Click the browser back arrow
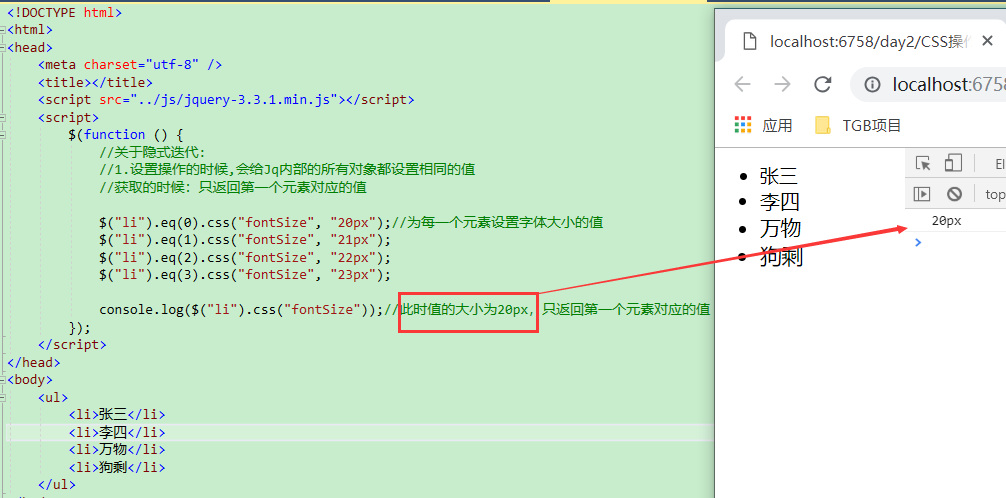 pos(742,84)
